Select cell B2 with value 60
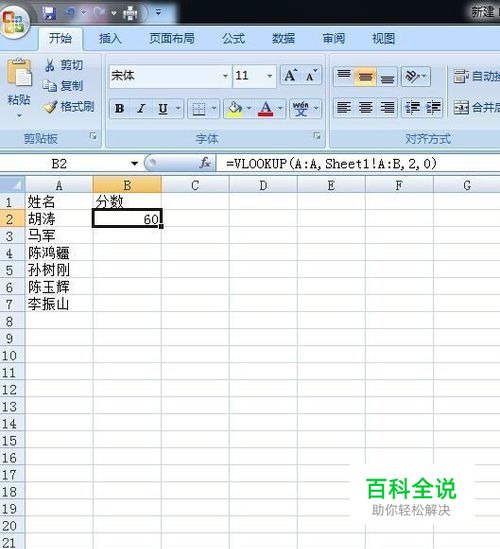Image resolution: width=500 pixels, height=549 pixels. (x=127, y=219)
